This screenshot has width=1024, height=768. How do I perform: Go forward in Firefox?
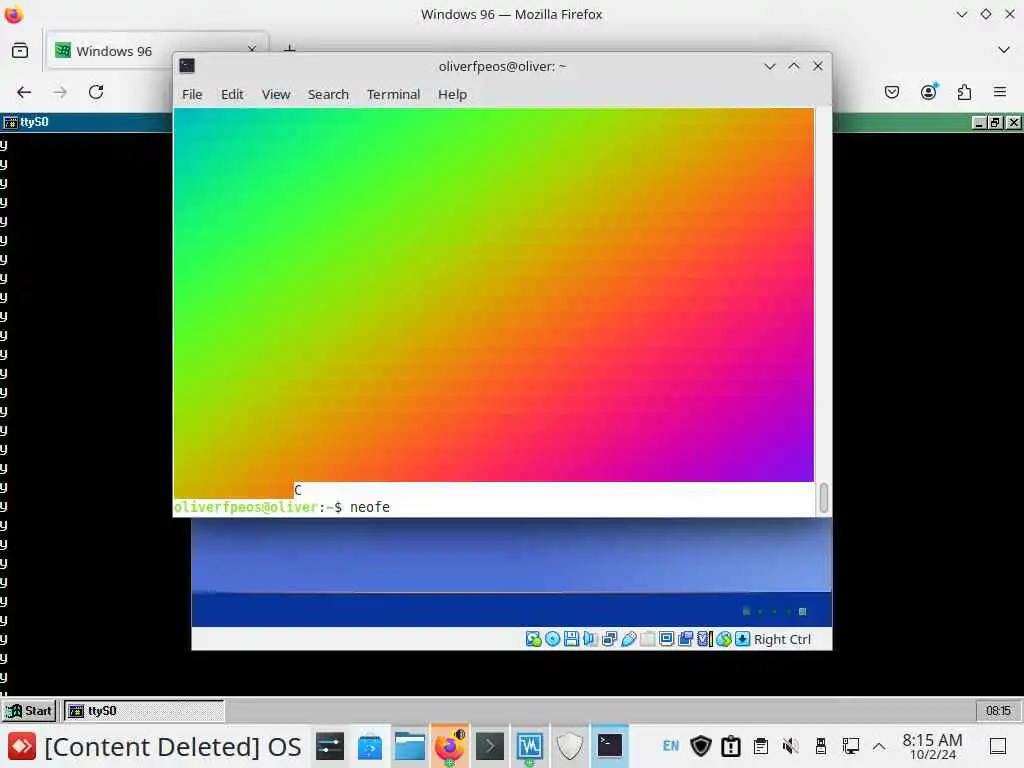point(60,92)
